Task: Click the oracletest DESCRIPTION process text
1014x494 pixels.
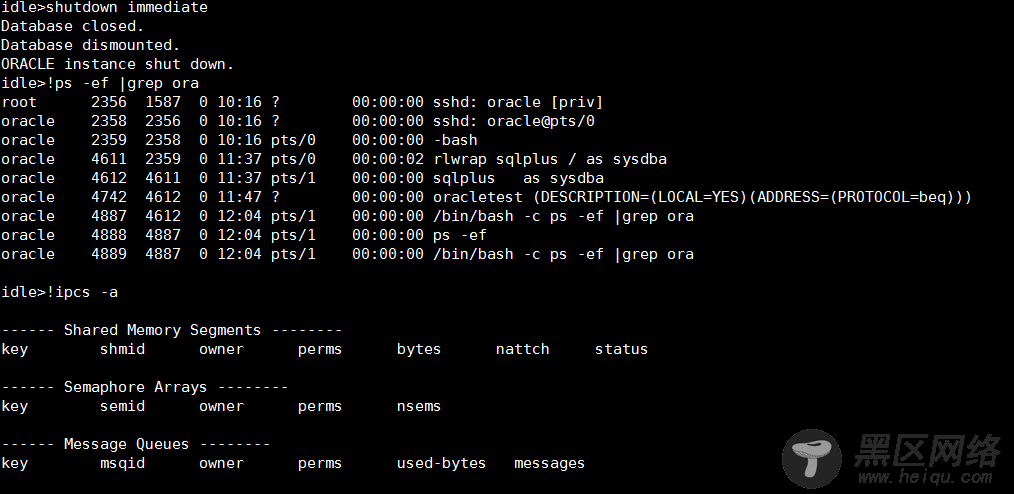Action: pos(702,197)
